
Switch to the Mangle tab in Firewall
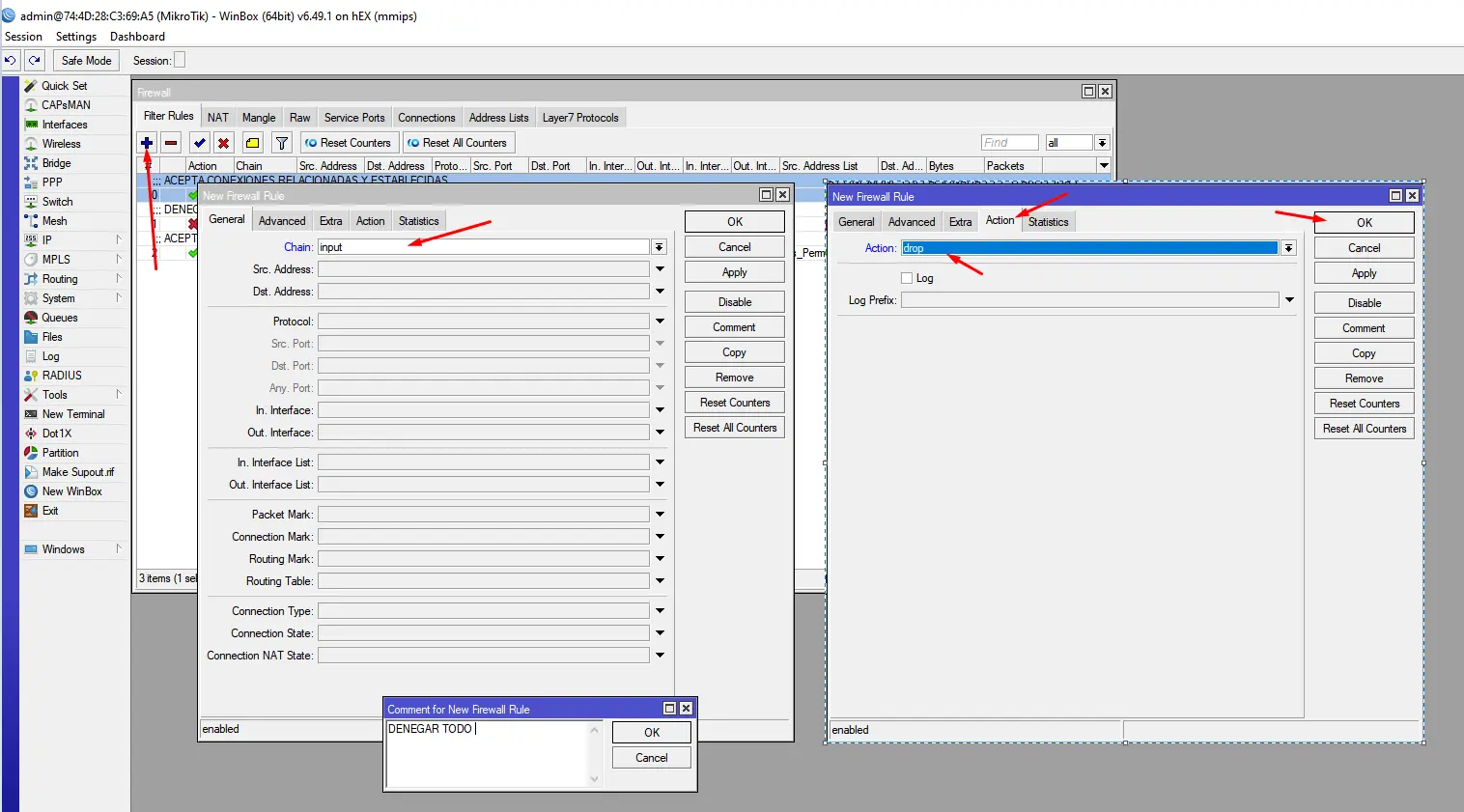point(259,118)
